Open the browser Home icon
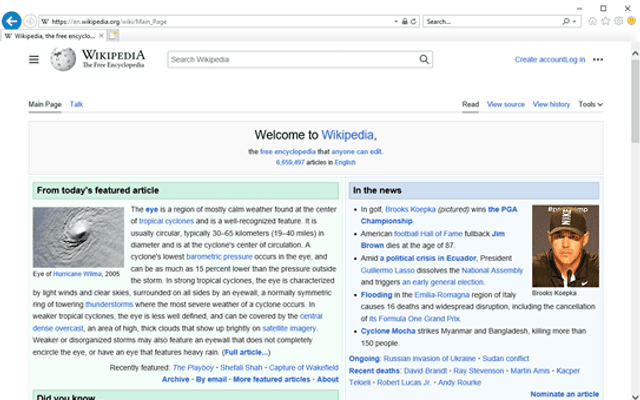The width and height of the screenshot is (640, 400). pyautogui.click(x=593, y=21)
